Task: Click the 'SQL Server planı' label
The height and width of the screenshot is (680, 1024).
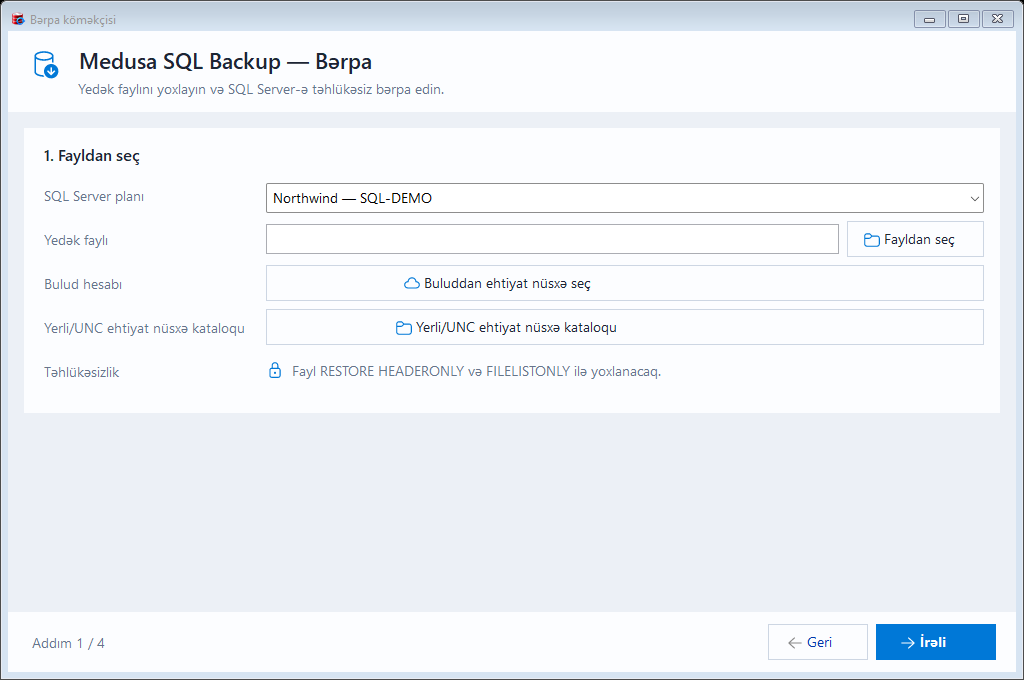Action: coord(94,197)
